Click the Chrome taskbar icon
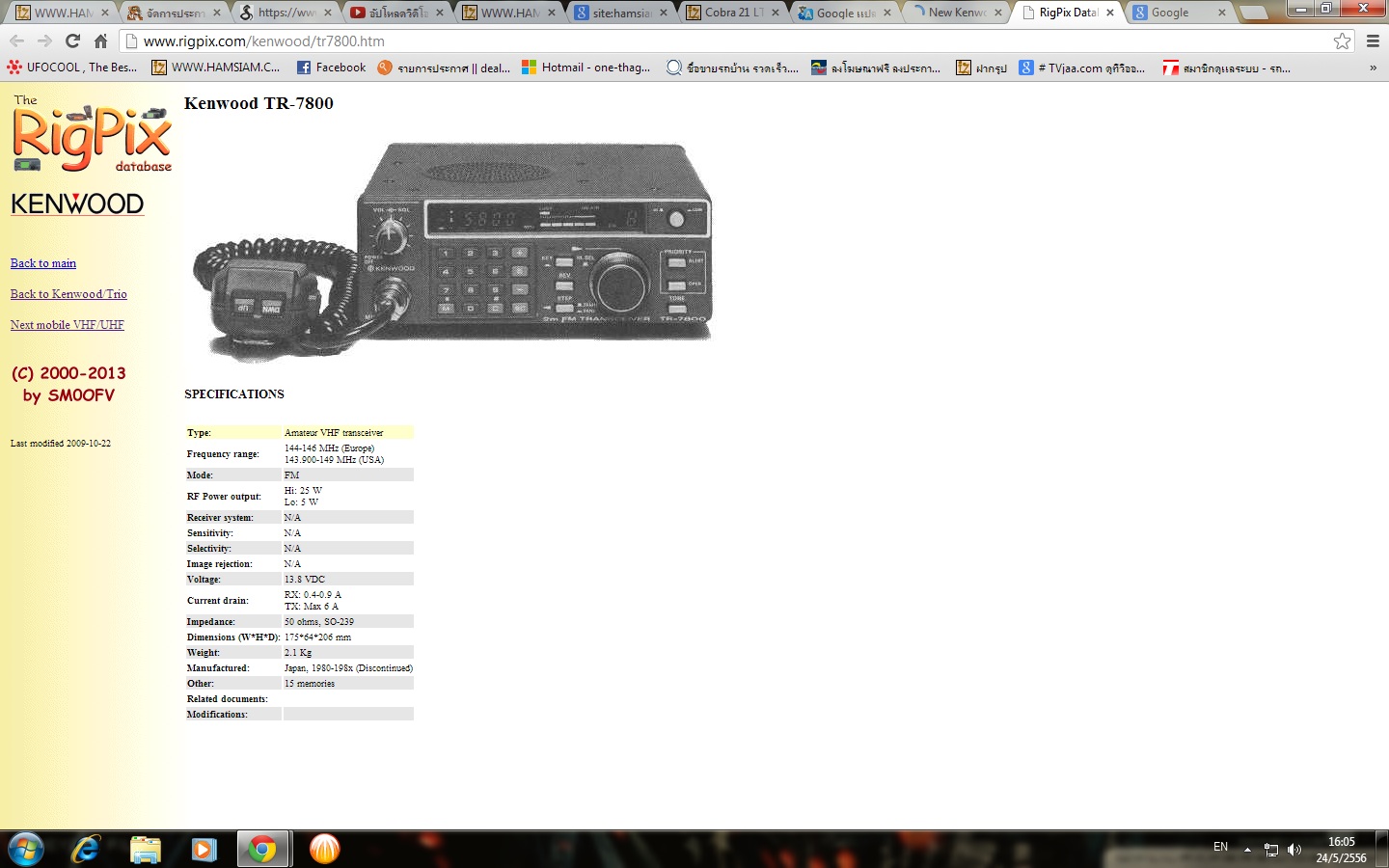The height and width of the screenshot is (868, 1389). tap(261, 849)
